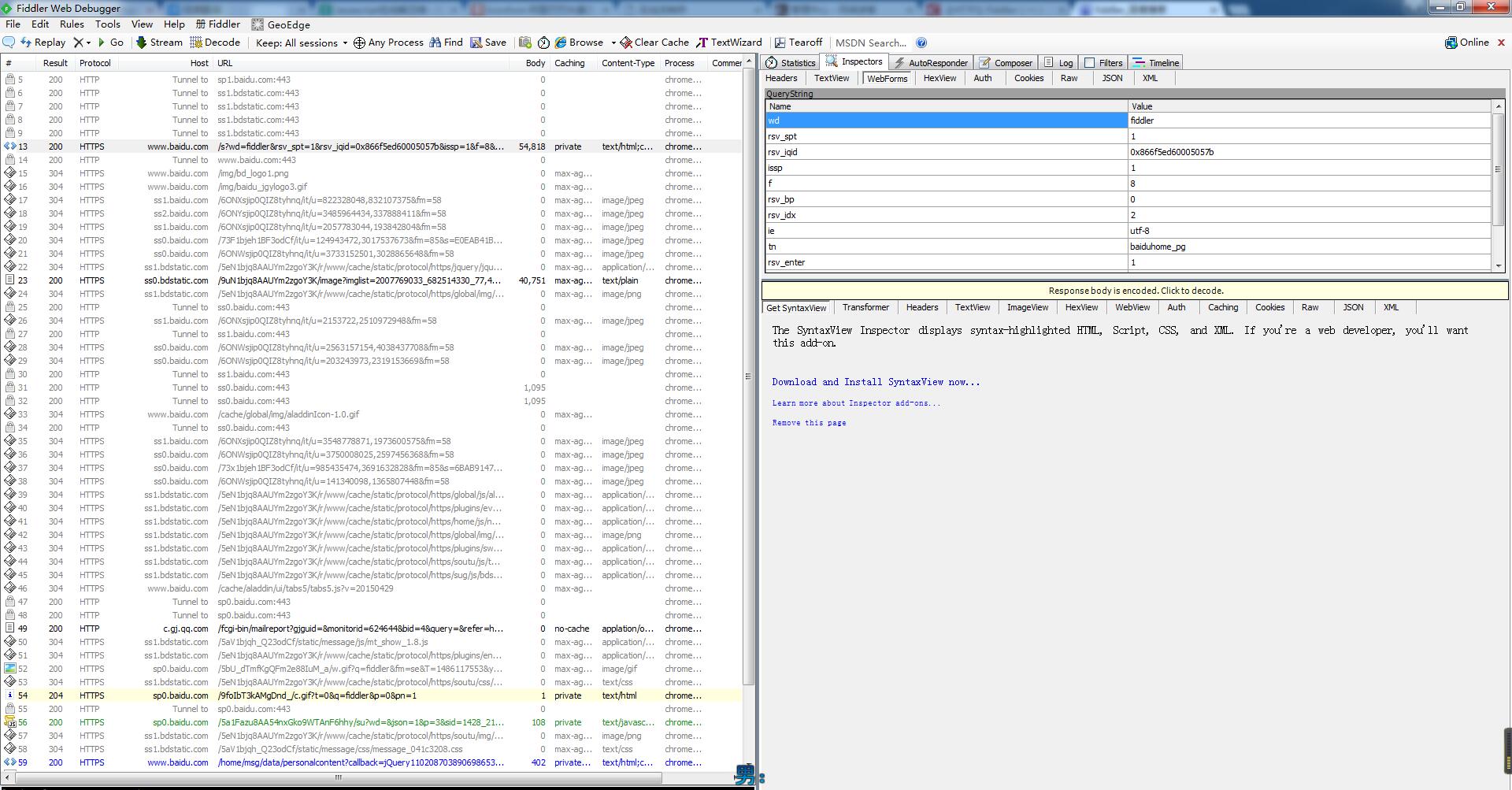This screenshot has height=790, width=1512.
Task: Open the Fiddler menu with book icon
Action: (x=218, y=24)
